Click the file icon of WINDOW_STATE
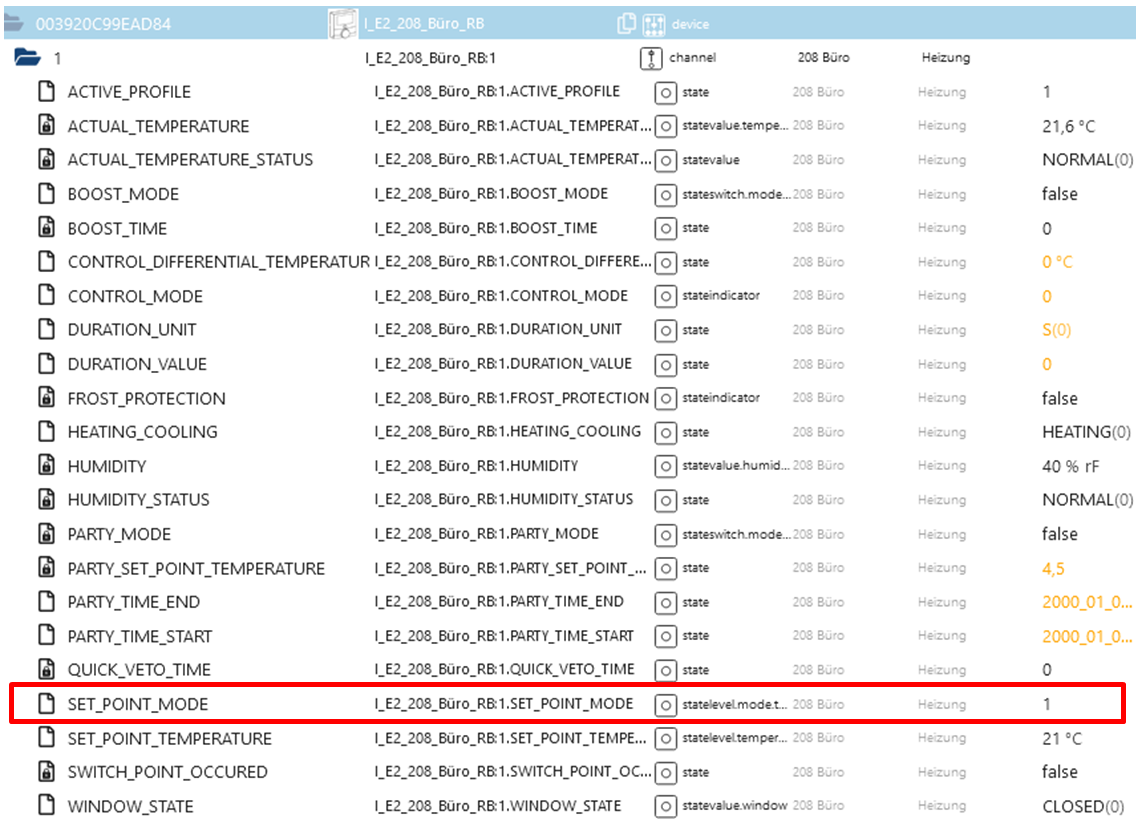Viewport: 1136px width, 824px height. coord(46,806)
